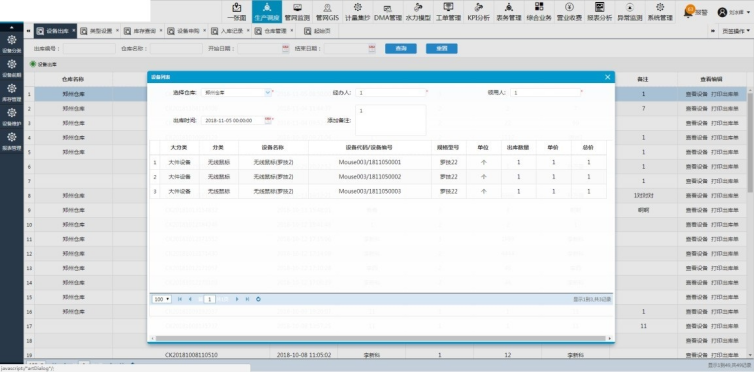Open the 开始日期 calendar picker

coord(285,49)
